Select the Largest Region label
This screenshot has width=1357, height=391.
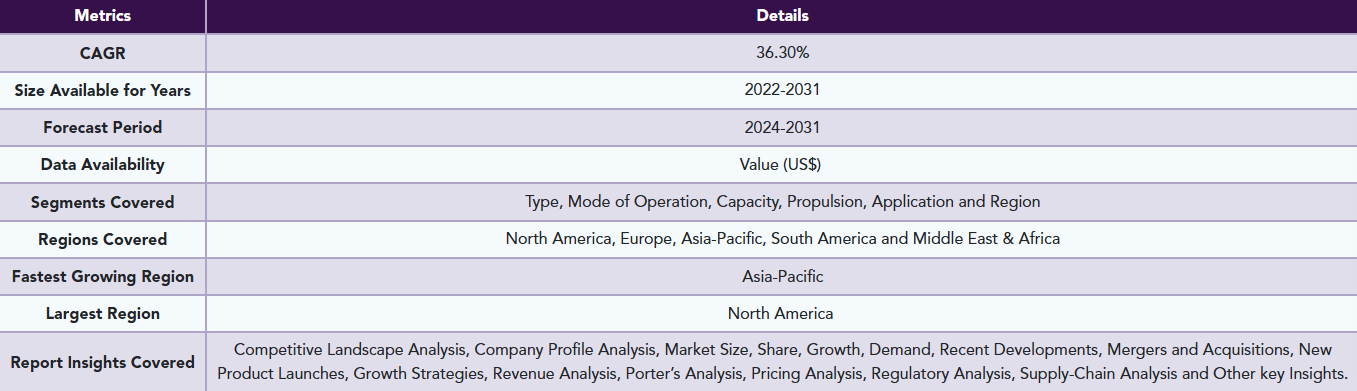click(103, 313)
